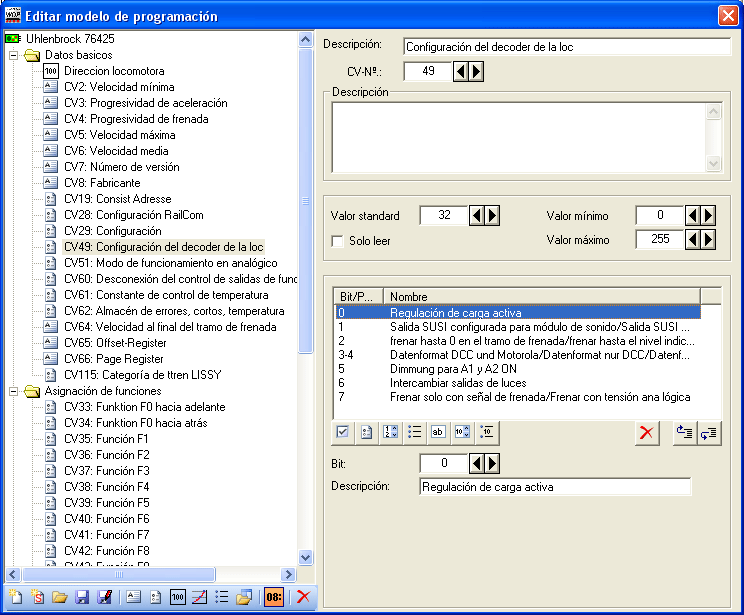Viewport: 744px width, 615px height.
Task: Close the 'Editar modelo de programación' window
Action: click(728, 16)
